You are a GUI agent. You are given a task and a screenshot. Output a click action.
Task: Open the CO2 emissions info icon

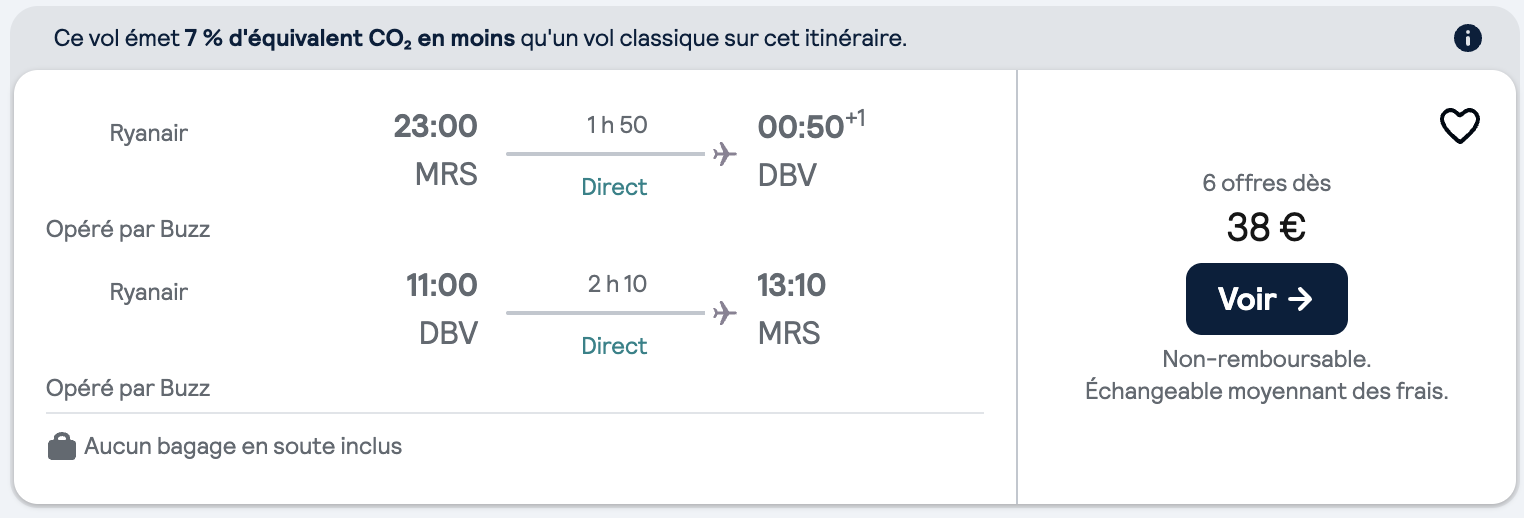click(1467, 39)
